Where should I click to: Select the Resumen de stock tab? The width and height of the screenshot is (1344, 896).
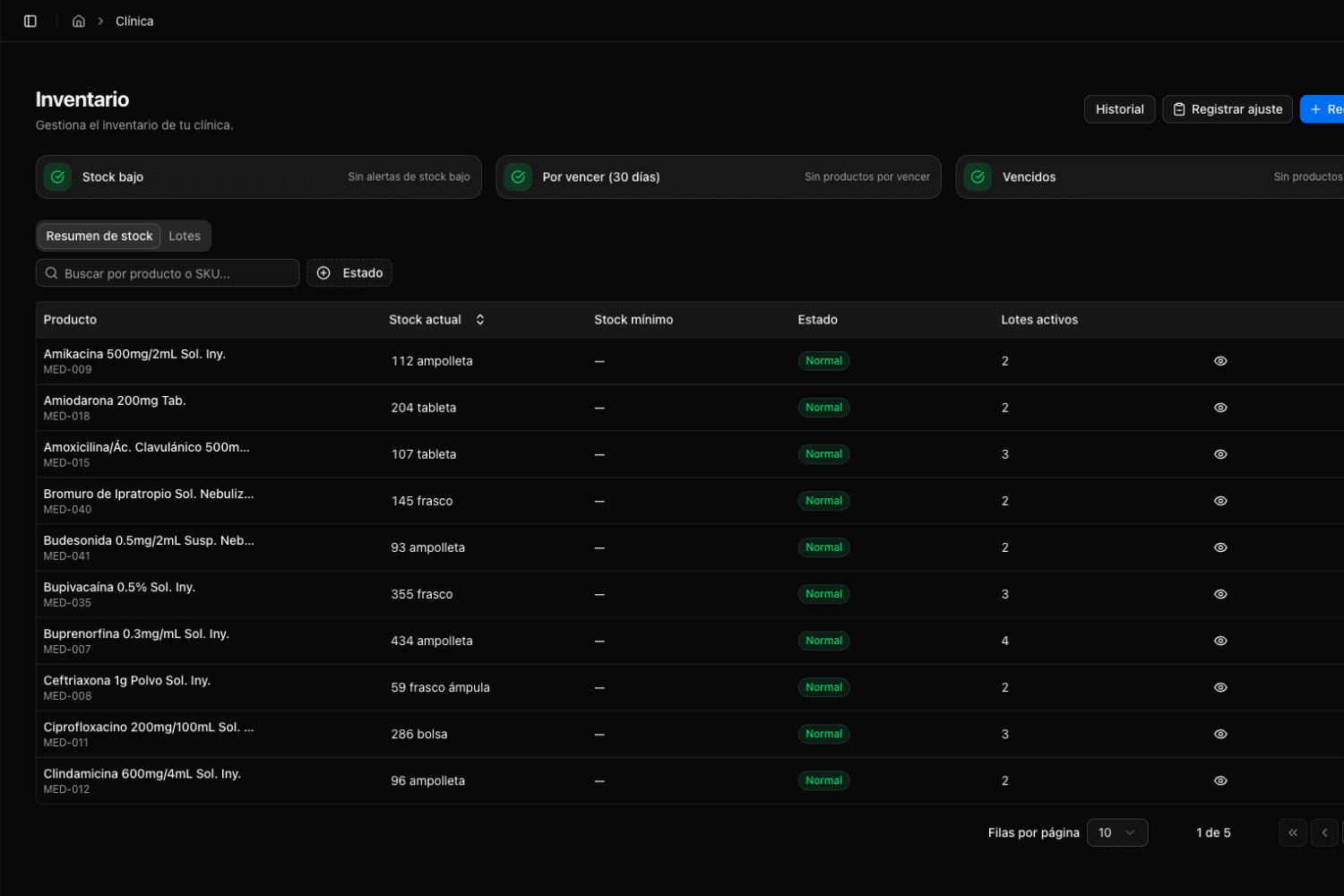(99, 236)
